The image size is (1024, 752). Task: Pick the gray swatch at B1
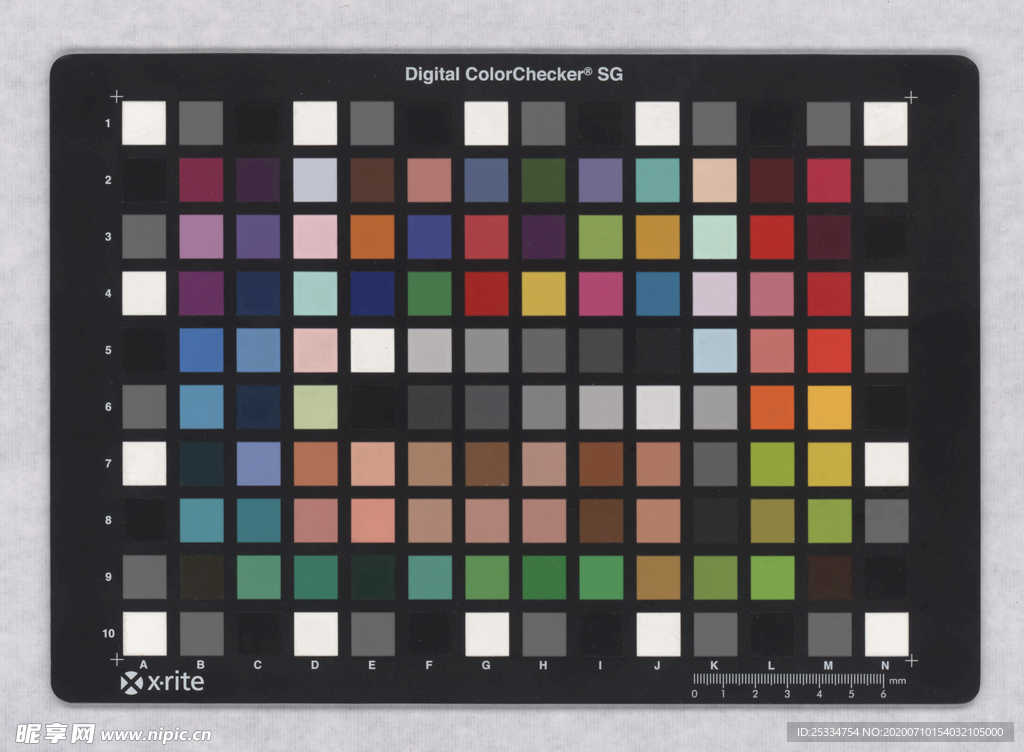pyautogui.click(x=201, y=123)
